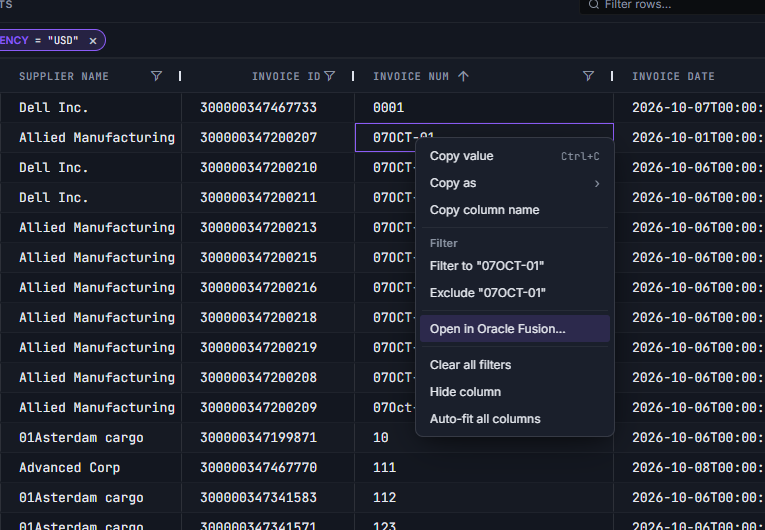Choose Open in Oracle Fusion...

pos(515,329)
